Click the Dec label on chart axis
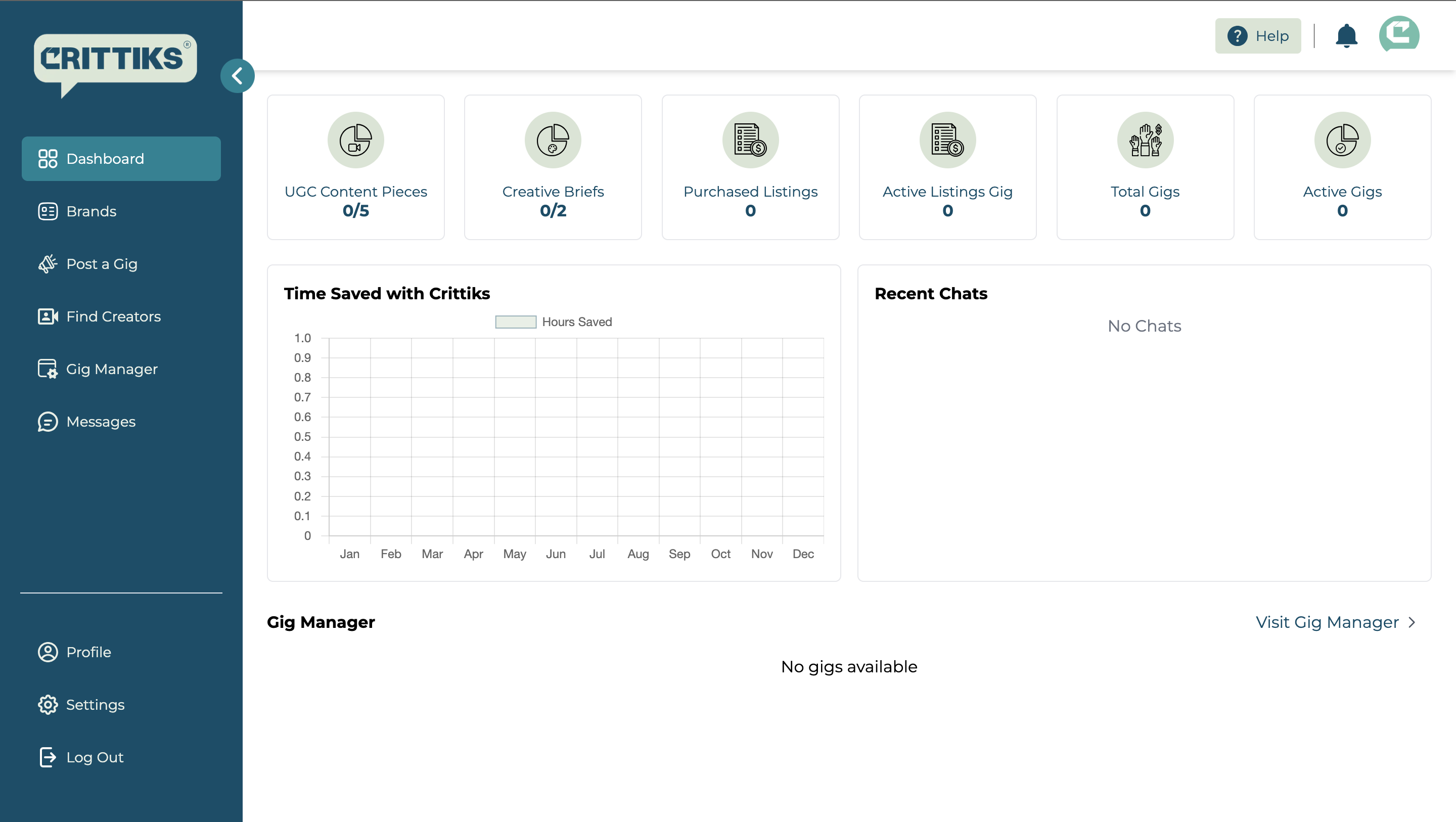 (803, 554)
